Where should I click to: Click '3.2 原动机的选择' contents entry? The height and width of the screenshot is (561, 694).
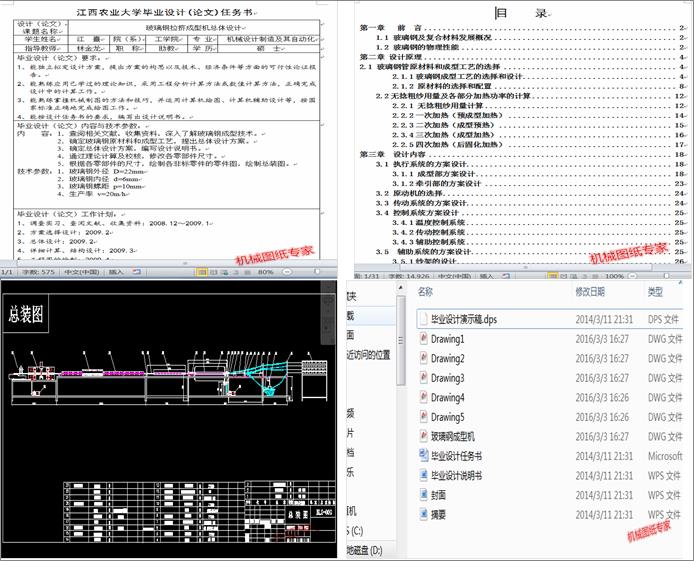[x=409, y=193]
